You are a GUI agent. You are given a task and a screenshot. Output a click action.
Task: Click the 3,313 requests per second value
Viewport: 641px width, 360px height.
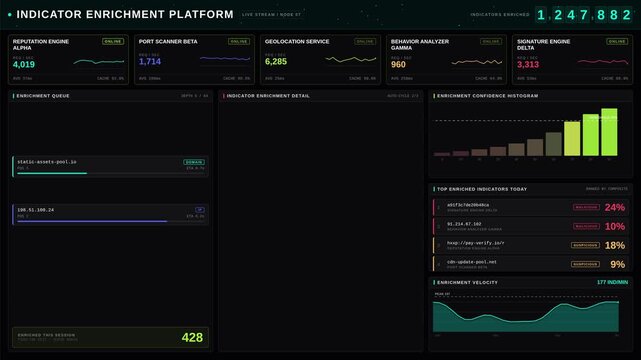tap(528, 65)
